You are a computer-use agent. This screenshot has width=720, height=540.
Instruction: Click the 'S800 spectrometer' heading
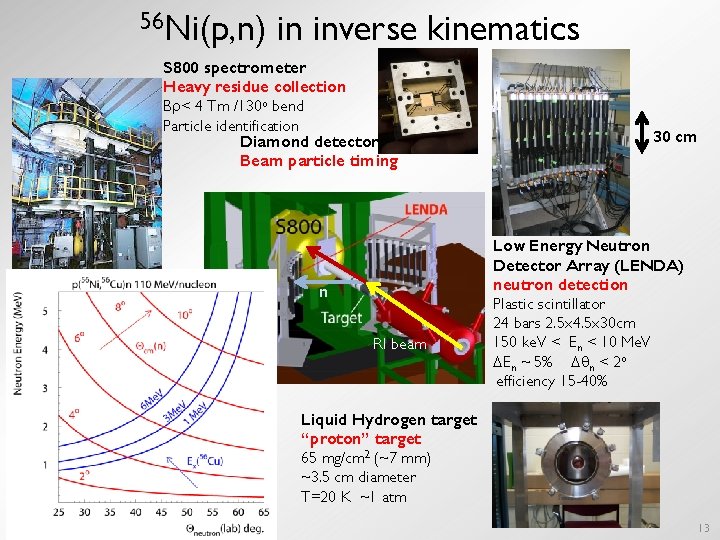pyautogui.click(x=234, y=68)
